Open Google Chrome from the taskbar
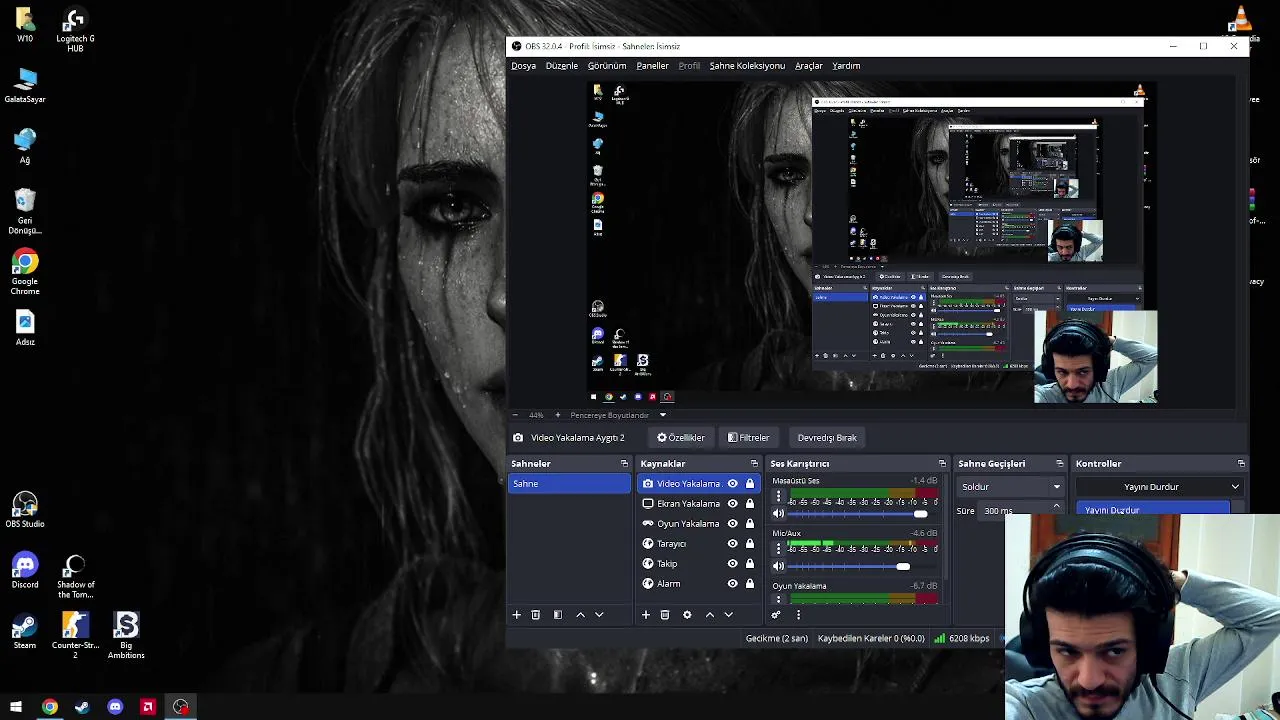The width and height of the screenshot is (1280, 720). tap(49, 707)
